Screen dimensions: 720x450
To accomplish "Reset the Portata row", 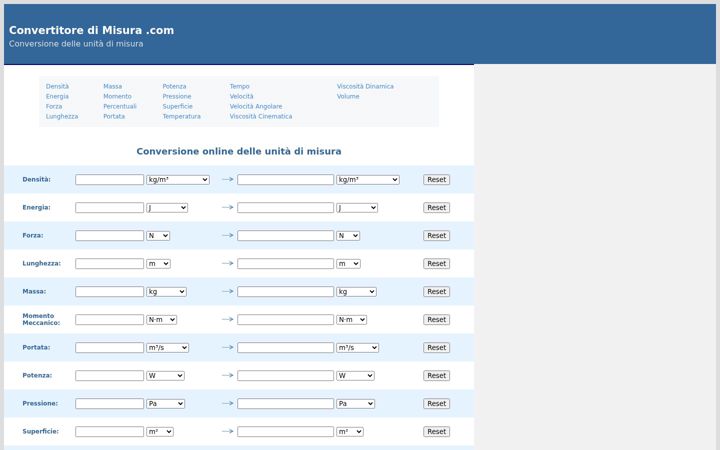I will [x=436, y=348].
